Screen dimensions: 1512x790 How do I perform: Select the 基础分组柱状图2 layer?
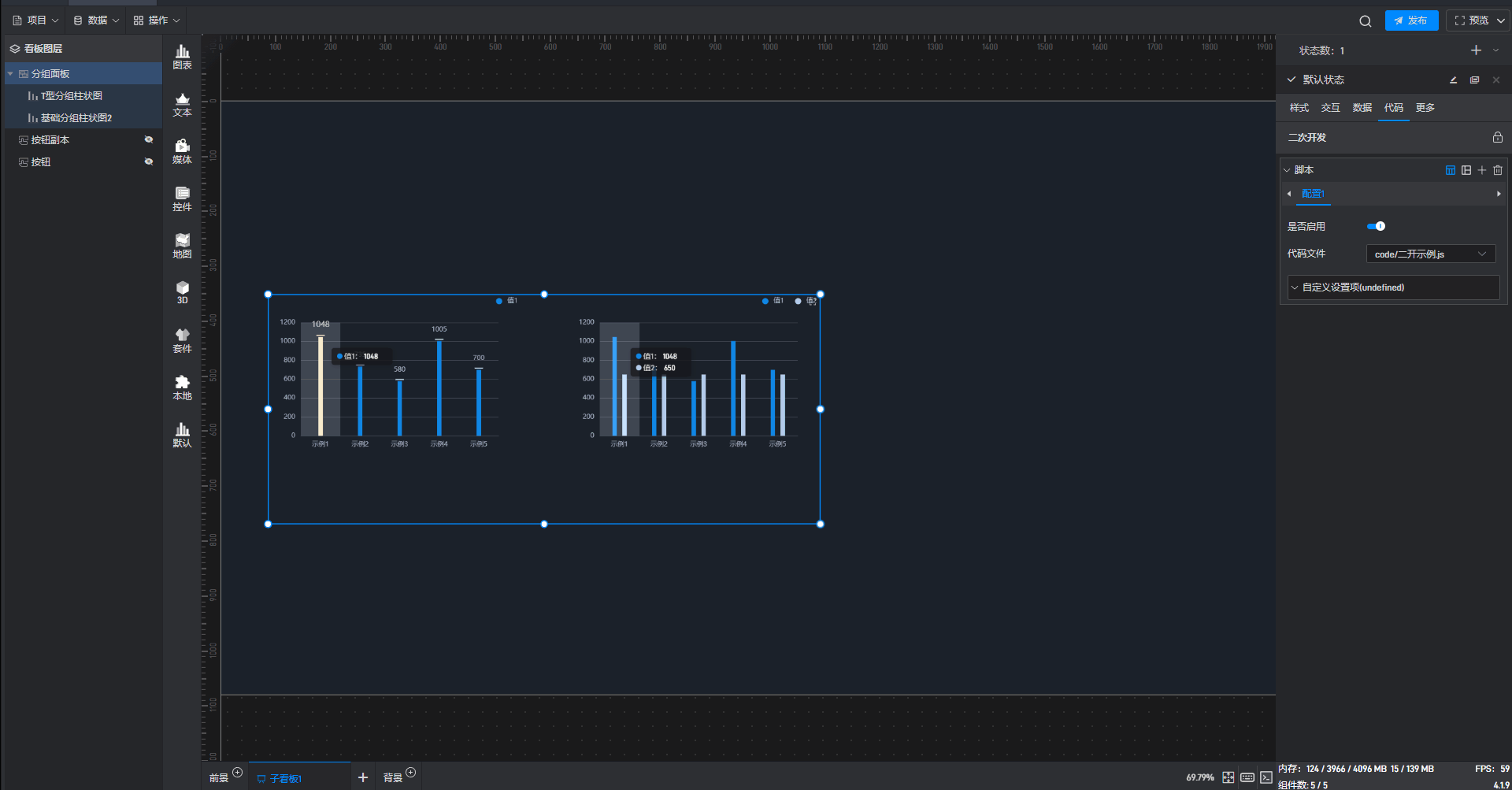[76, 118]
